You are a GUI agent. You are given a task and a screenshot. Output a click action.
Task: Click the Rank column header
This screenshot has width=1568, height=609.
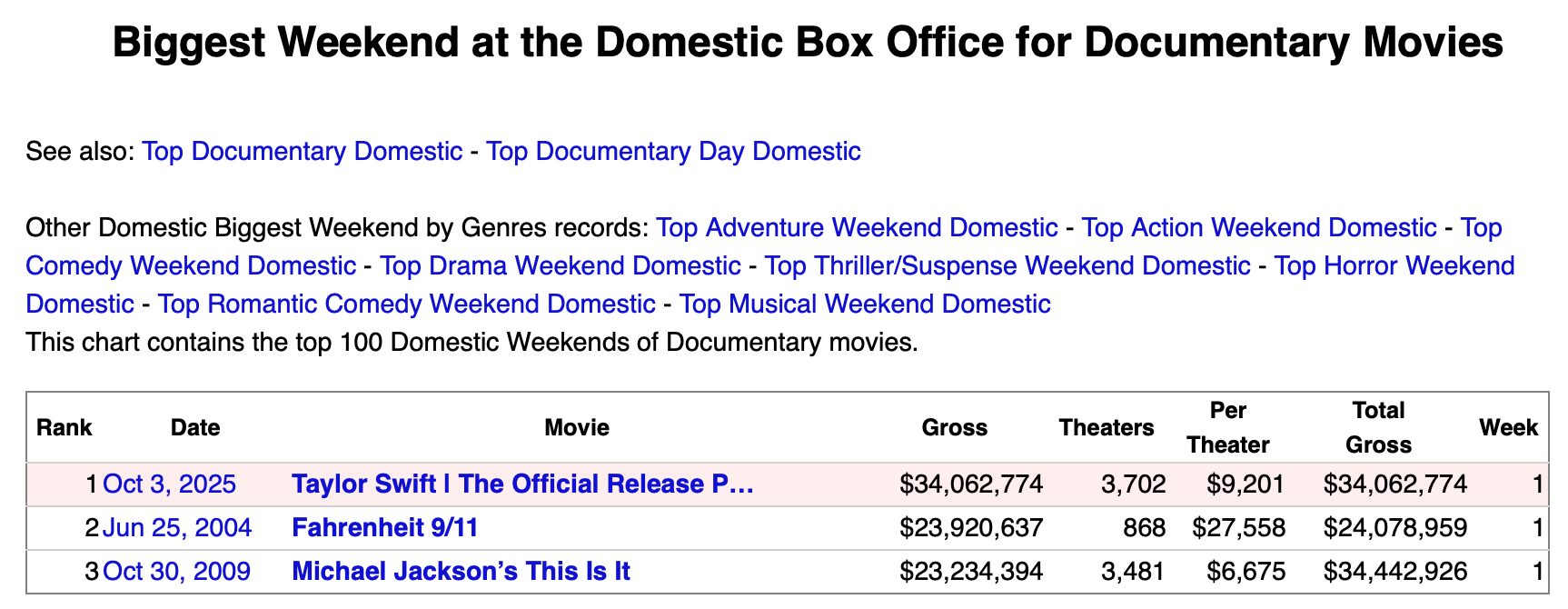click(64, 428)
